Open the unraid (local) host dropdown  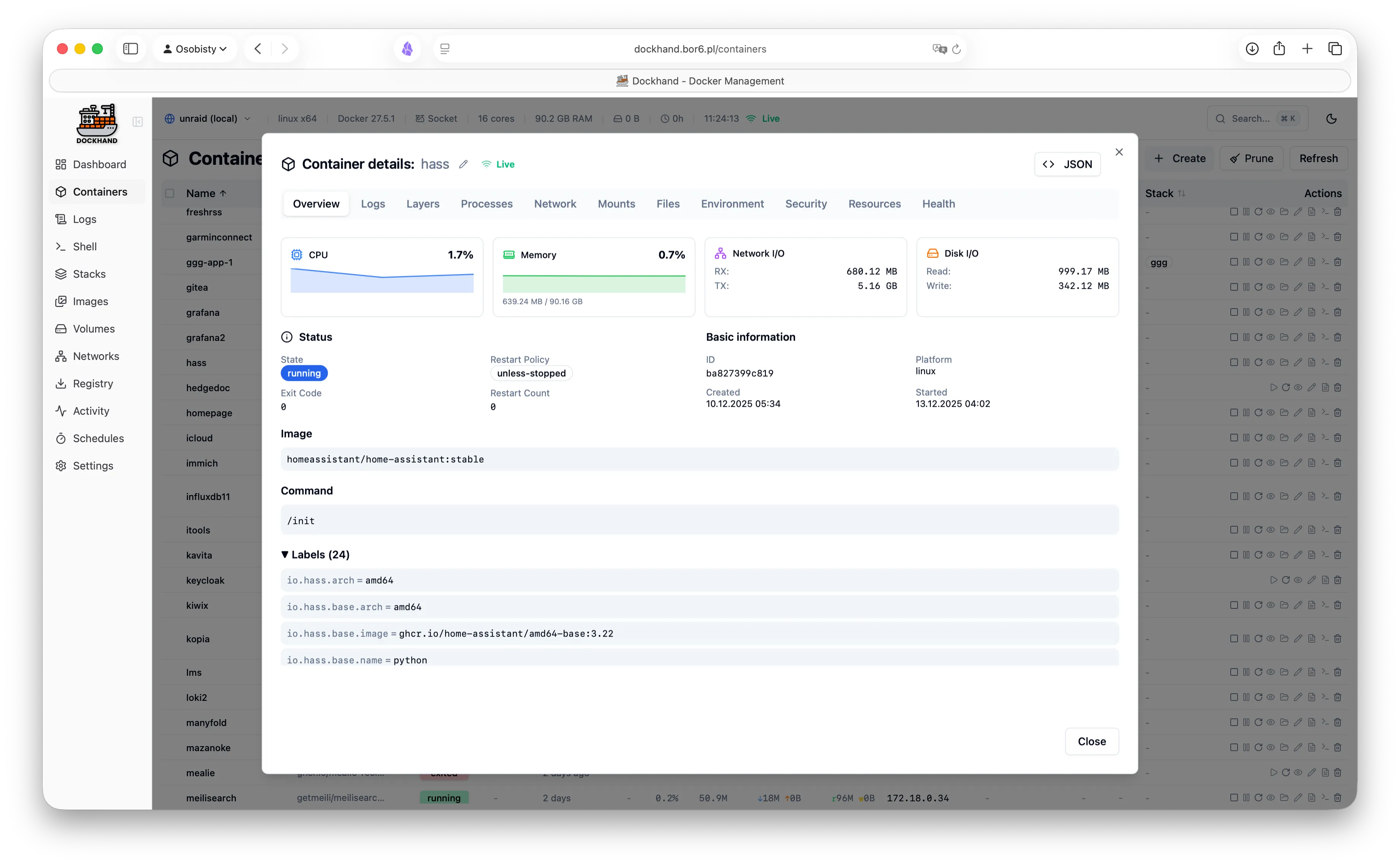[208, 119]
